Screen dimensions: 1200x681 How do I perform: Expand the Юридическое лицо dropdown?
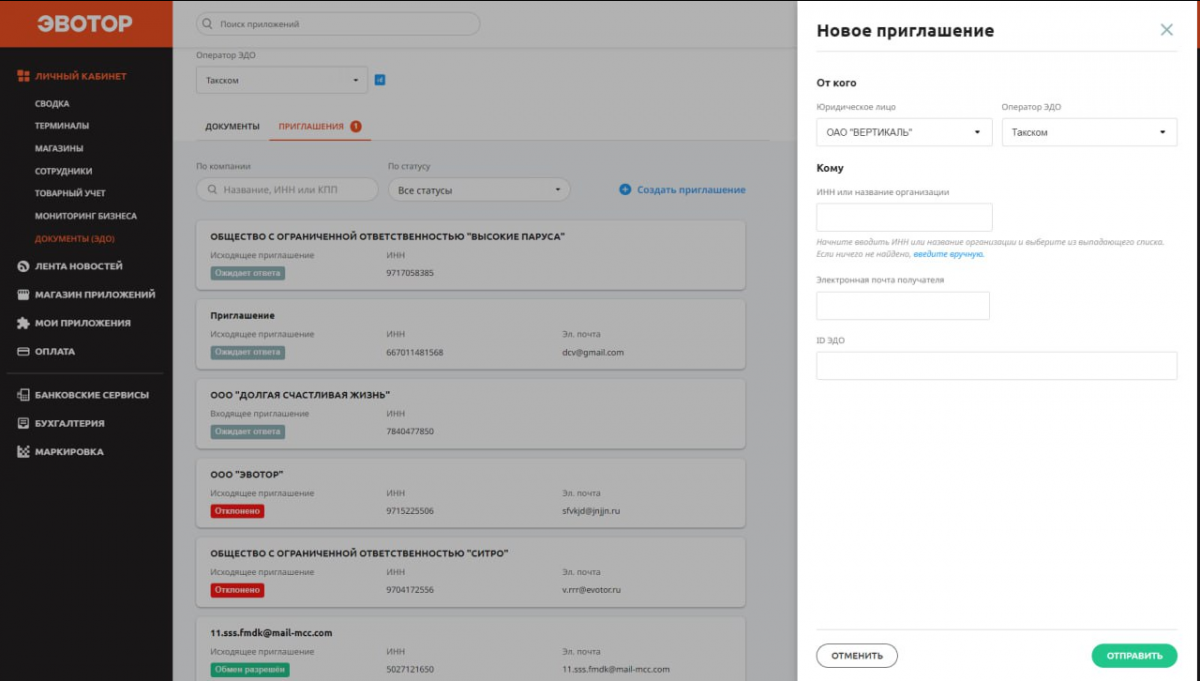(904, 132)
